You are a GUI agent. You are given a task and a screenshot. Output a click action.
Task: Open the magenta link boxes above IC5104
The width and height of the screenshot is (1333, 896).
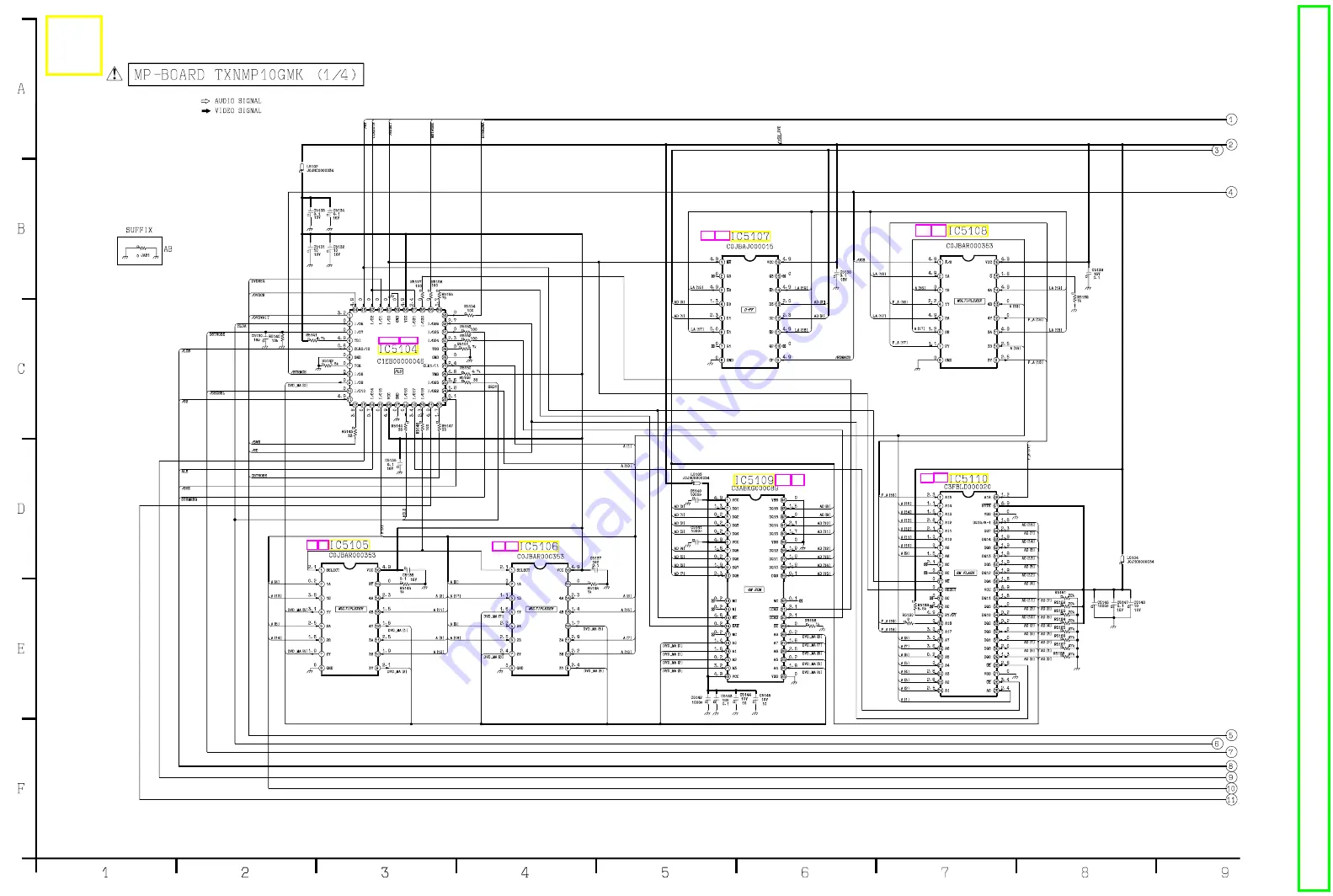398,341
